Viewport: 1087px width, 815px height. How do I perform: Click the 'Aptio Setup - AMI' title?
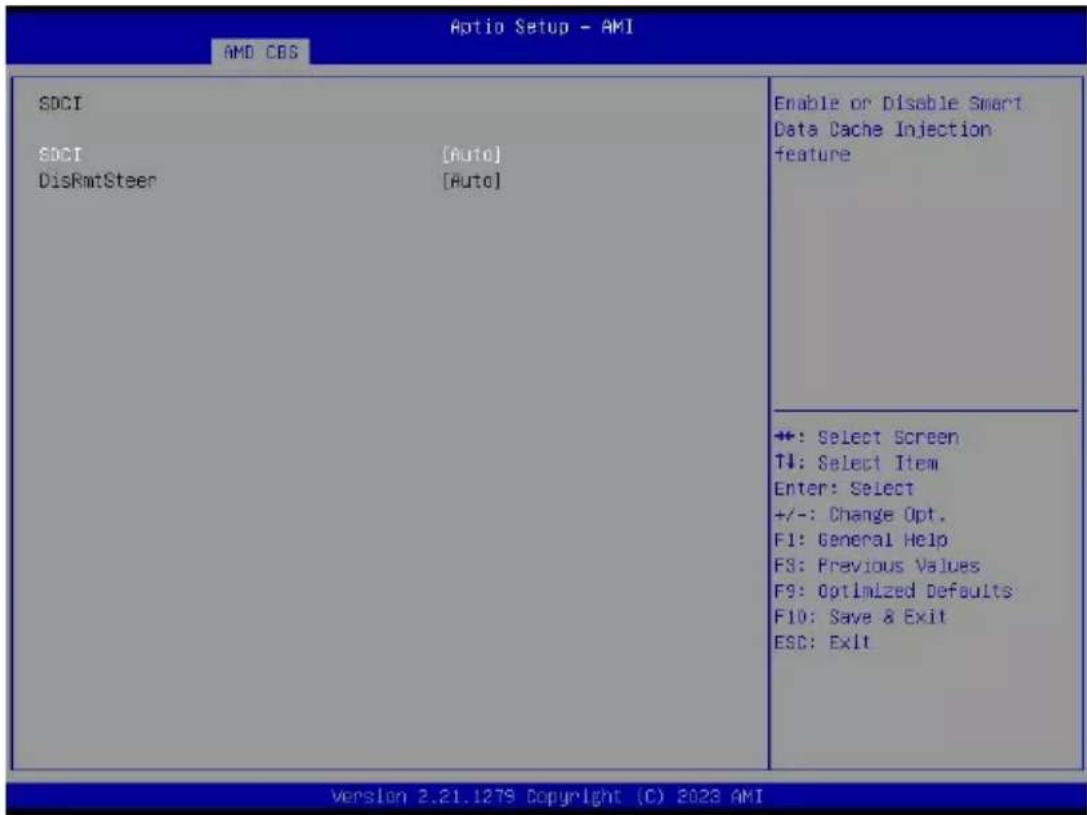[541, 27]
